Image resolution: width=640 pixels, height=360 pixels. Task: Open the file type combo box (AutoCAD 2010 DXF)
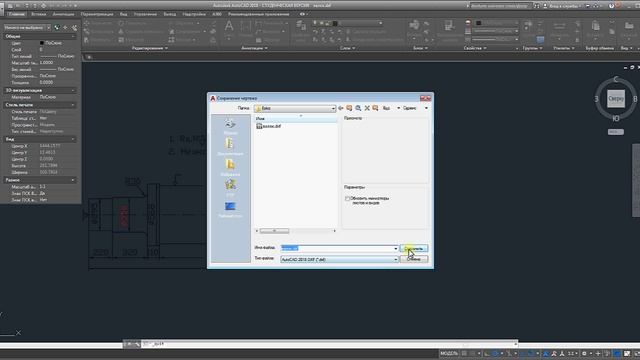coord(339,260)
